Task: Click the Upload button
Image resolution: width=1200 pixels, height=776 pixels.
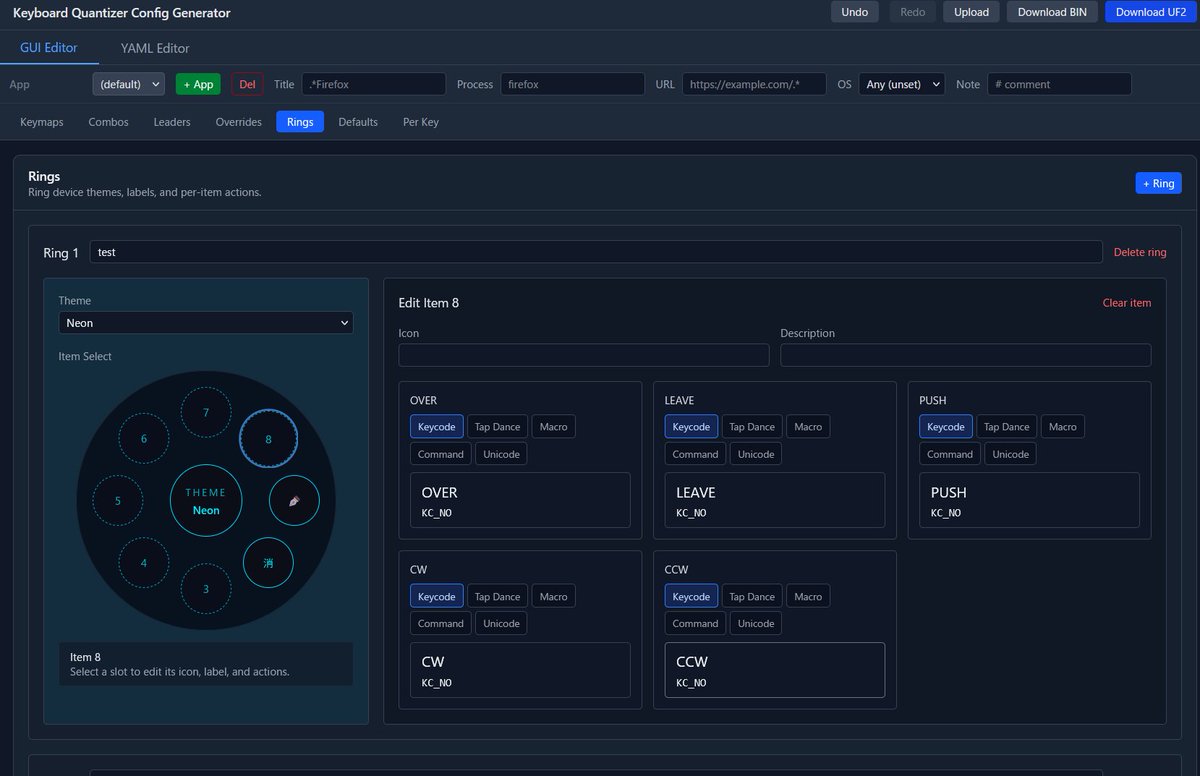Action: coord(971,12)
